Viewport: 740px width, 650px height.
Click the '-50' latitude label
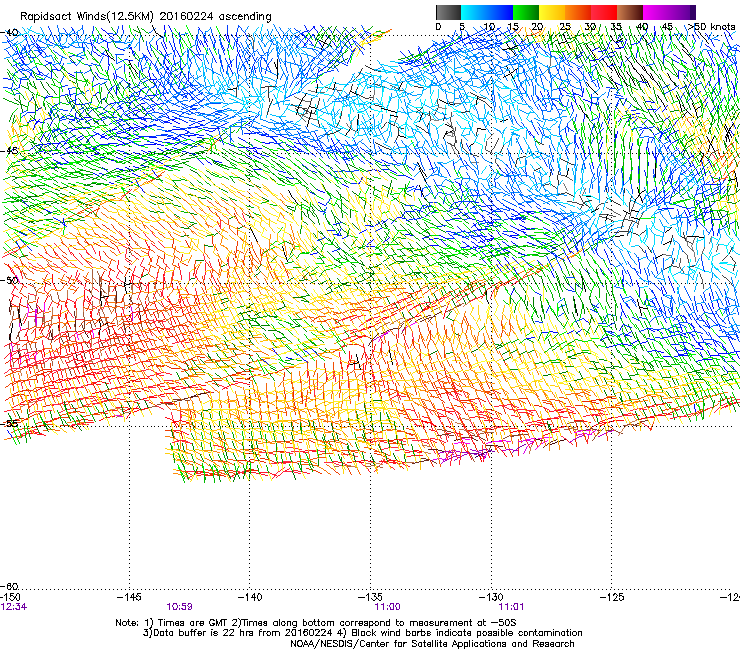[10, 280]
